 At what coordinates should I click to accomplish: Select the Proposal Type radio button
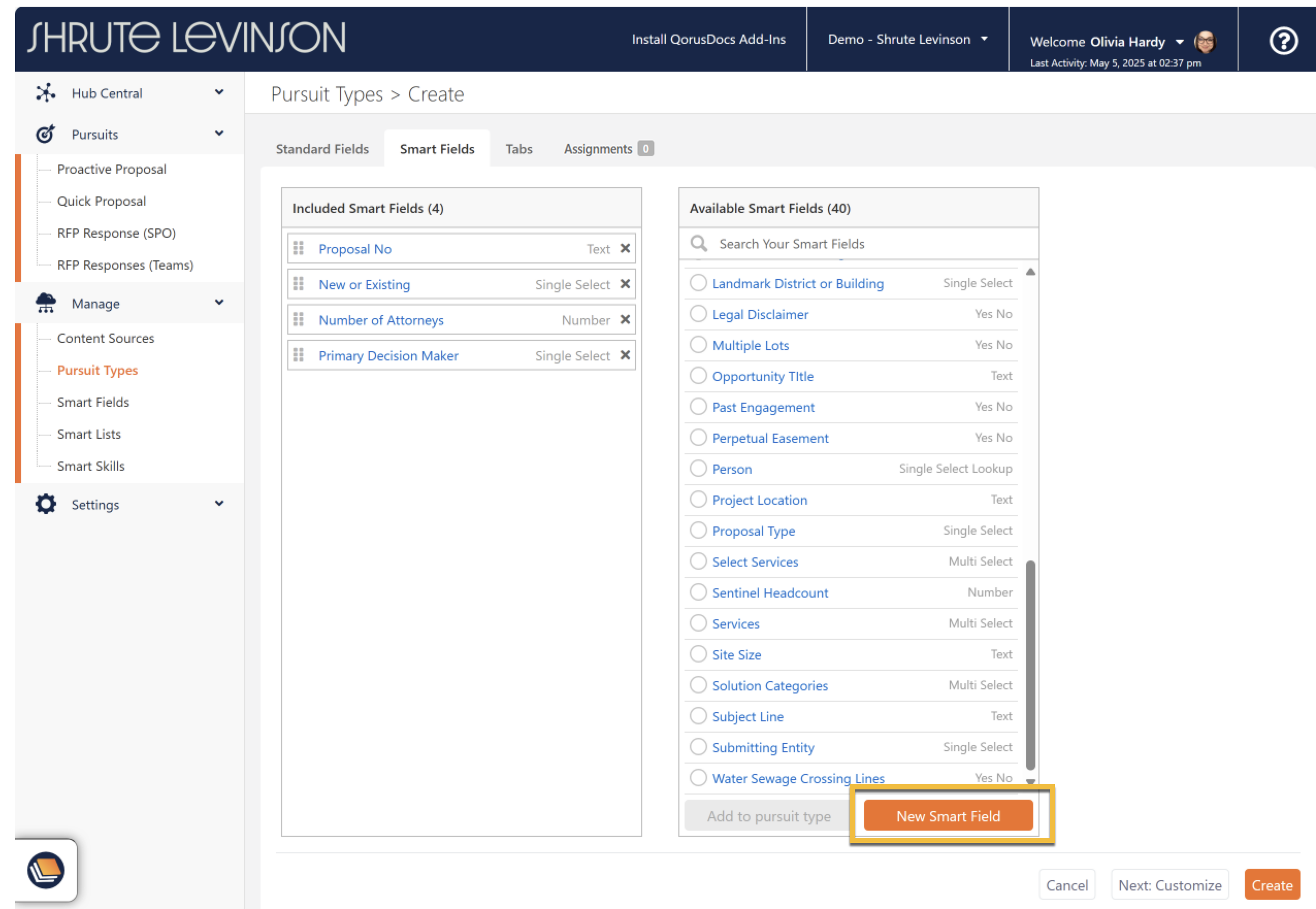pos(698,530)
